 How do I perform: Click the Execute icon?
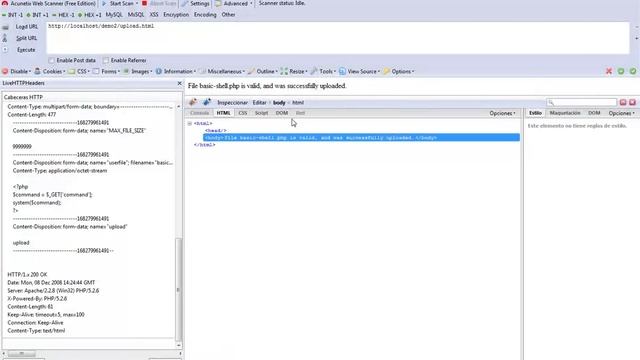point(5,50)
